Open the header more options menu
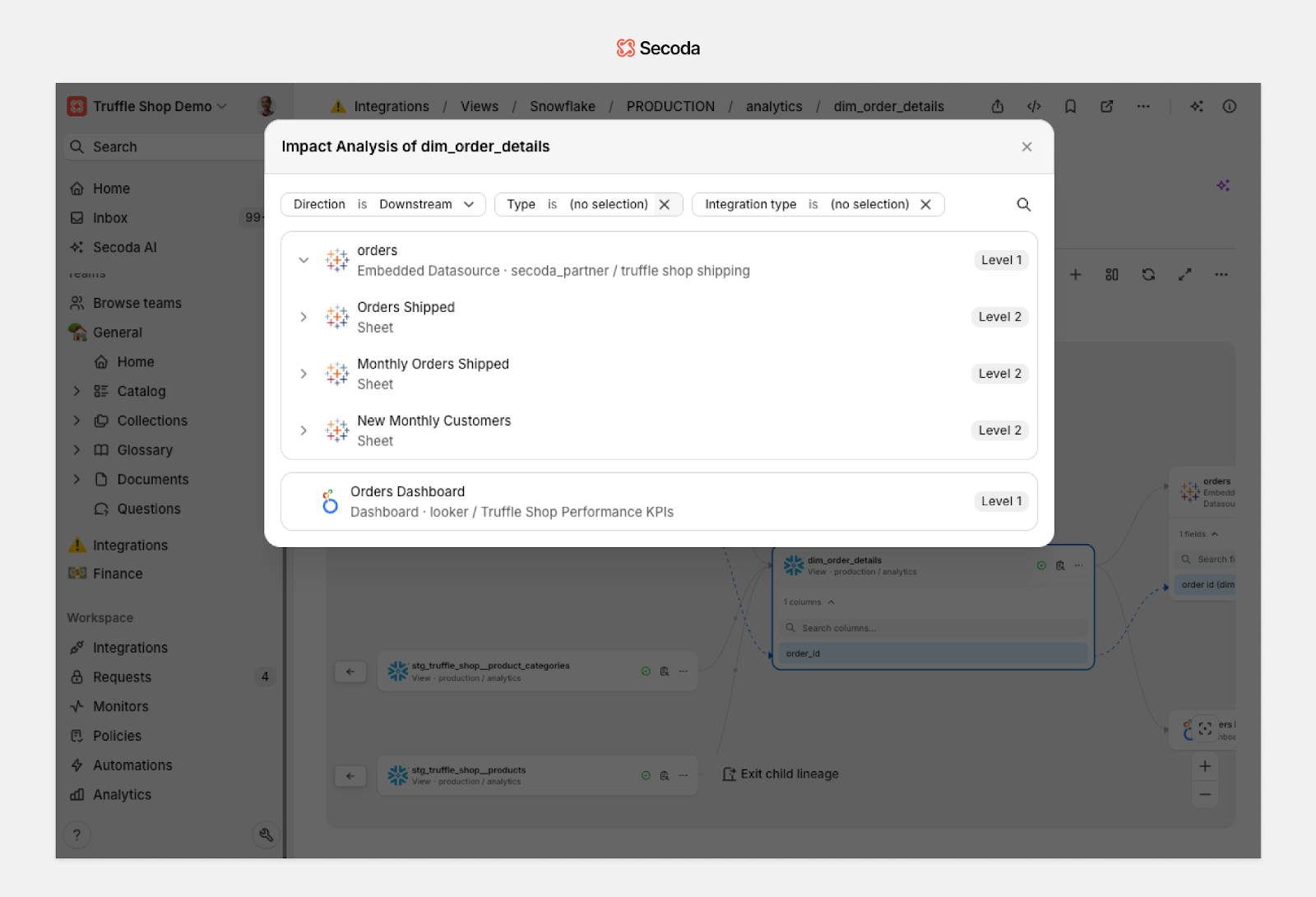The image size is (1316, 897). click(x=1143, y=106)
